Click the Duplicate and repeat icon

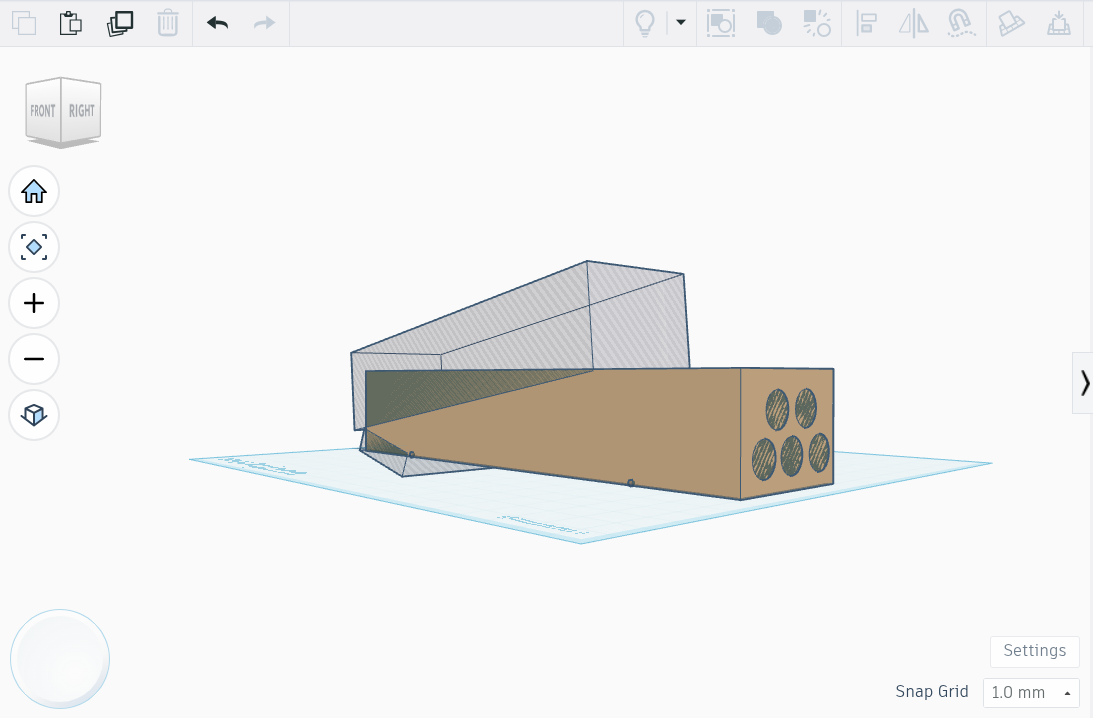(x=120, y=23)
